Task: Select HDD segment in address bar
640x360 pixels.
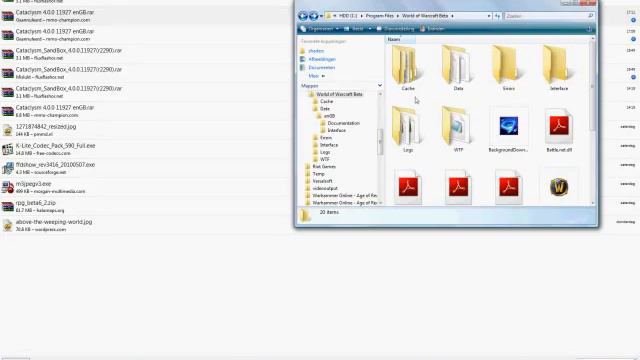Action: 348,16
